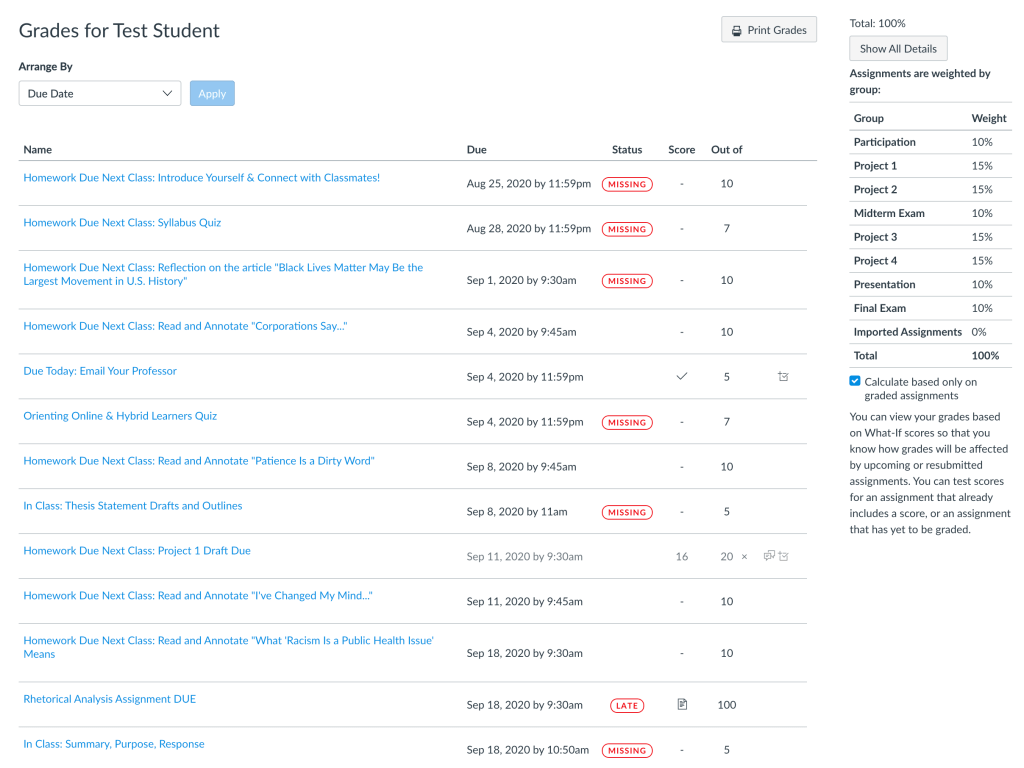
Task: Open the Syllabus Quiz homework link
Action: pyautogui.click(x=122, y=223)
